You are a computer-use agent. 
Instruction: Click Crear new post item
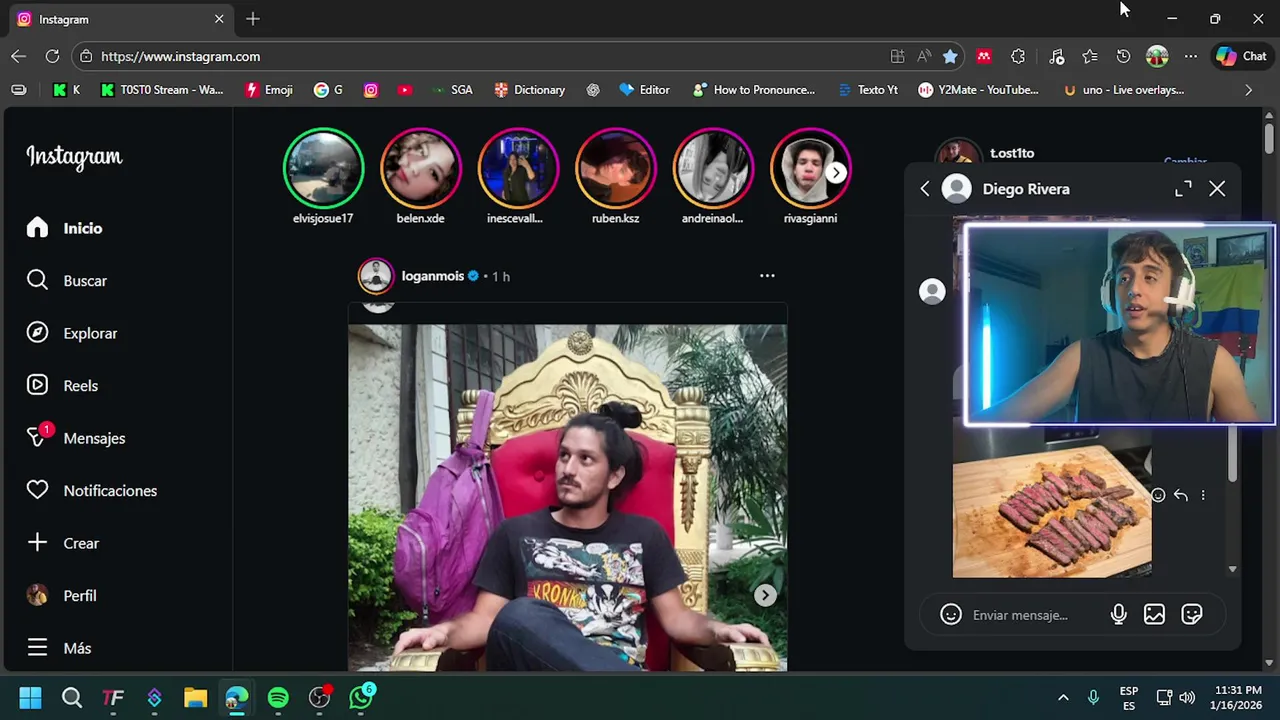(x=63, y=543)
